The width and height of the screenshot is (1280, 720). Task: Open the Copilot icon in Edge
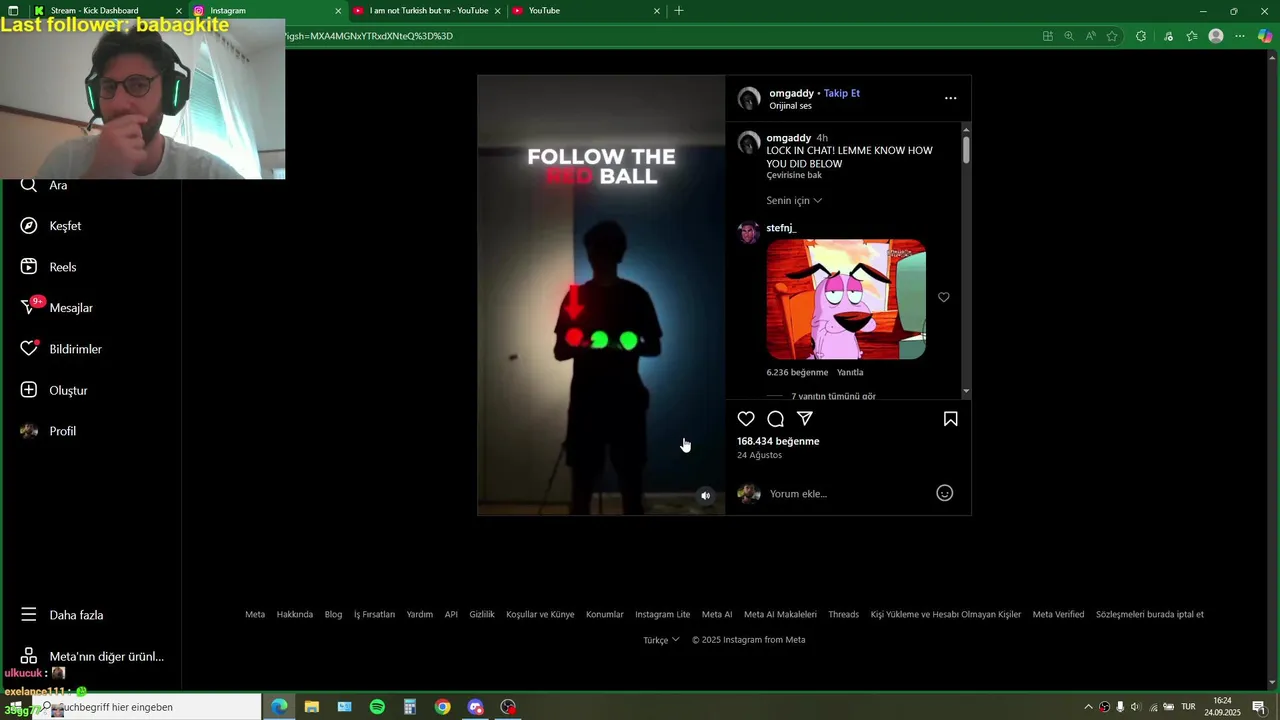pyautogui.click(x=1265, y=36)
